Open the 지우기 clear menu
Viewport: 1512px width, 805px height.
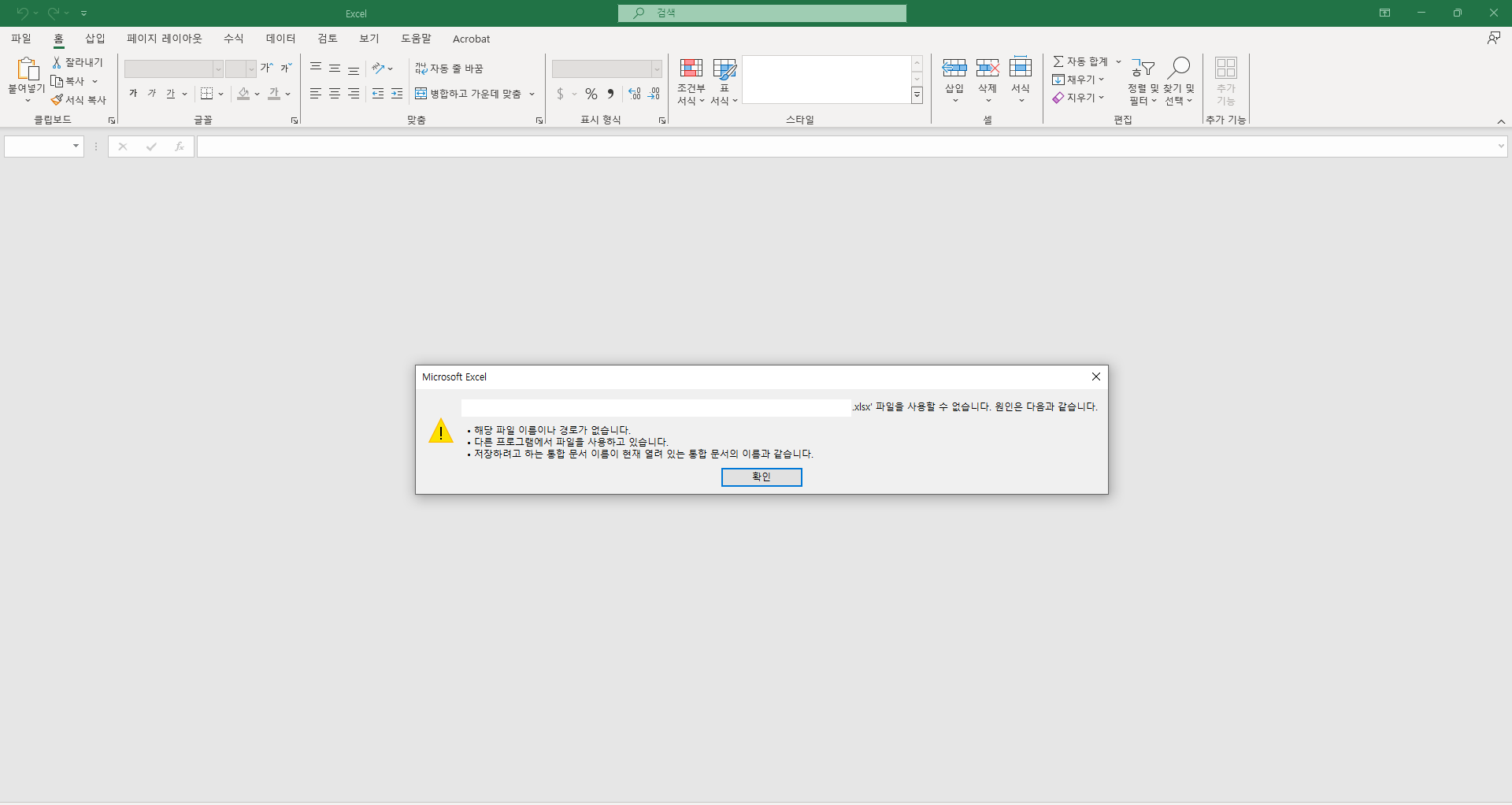coord(1078,98)
